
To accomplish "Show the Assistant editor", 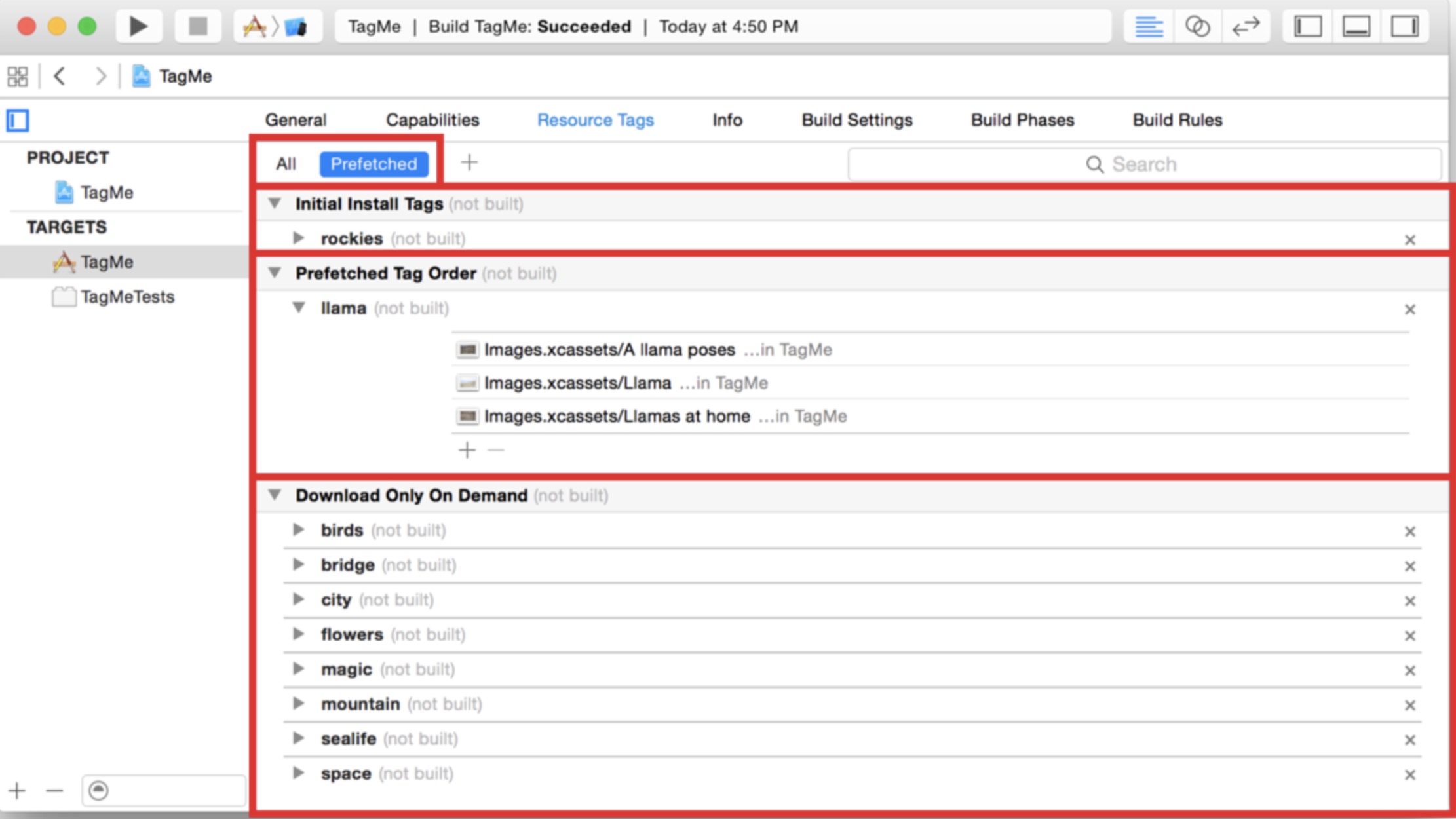I will pos(1197,26).
